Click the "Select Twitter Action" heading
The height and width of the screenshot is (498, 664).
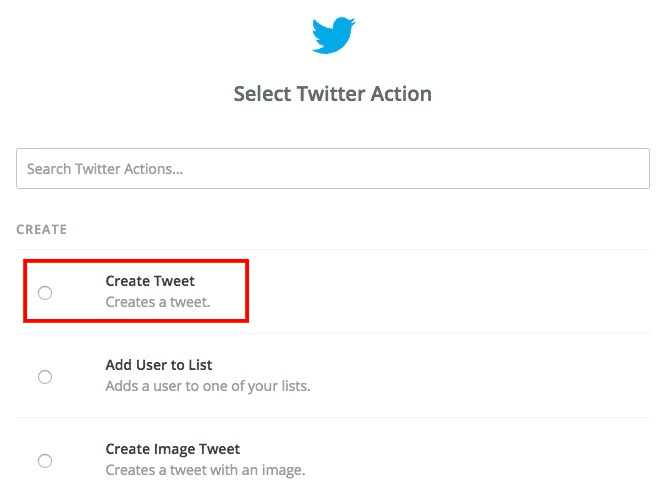click(332, 94)
